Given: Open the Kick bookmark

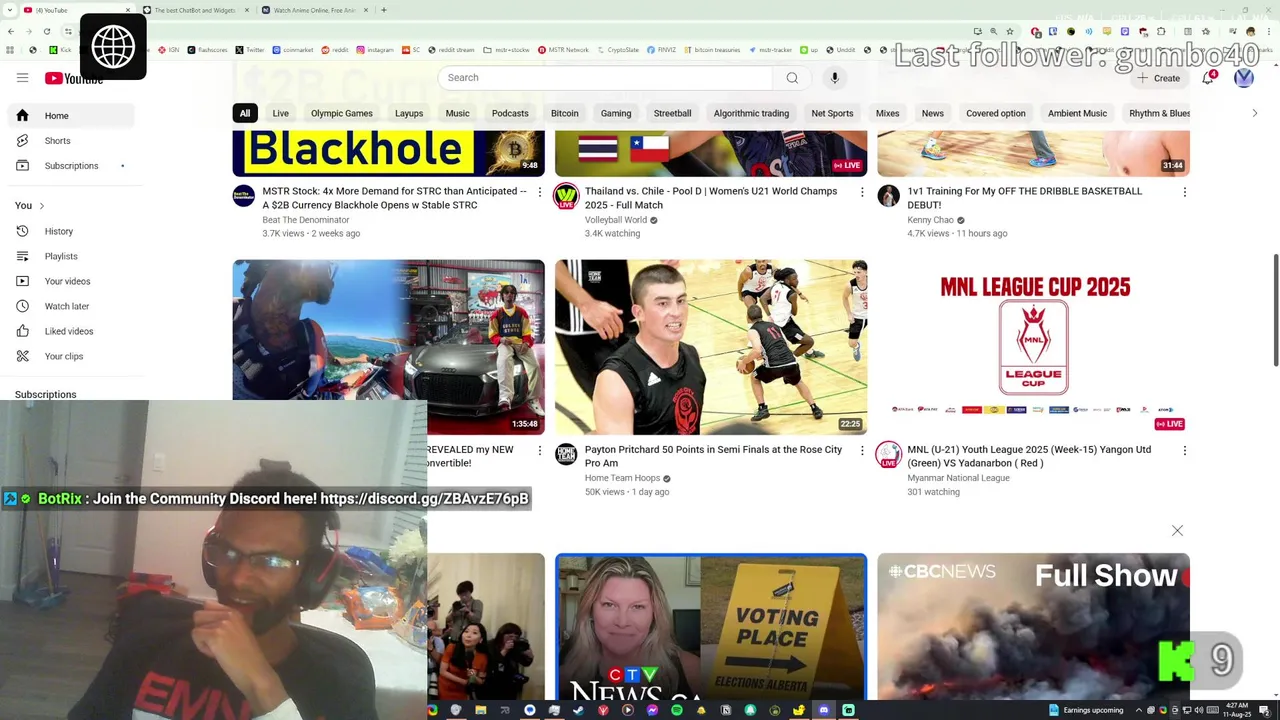Looking at the screenshot, I should tap(60, 50).
